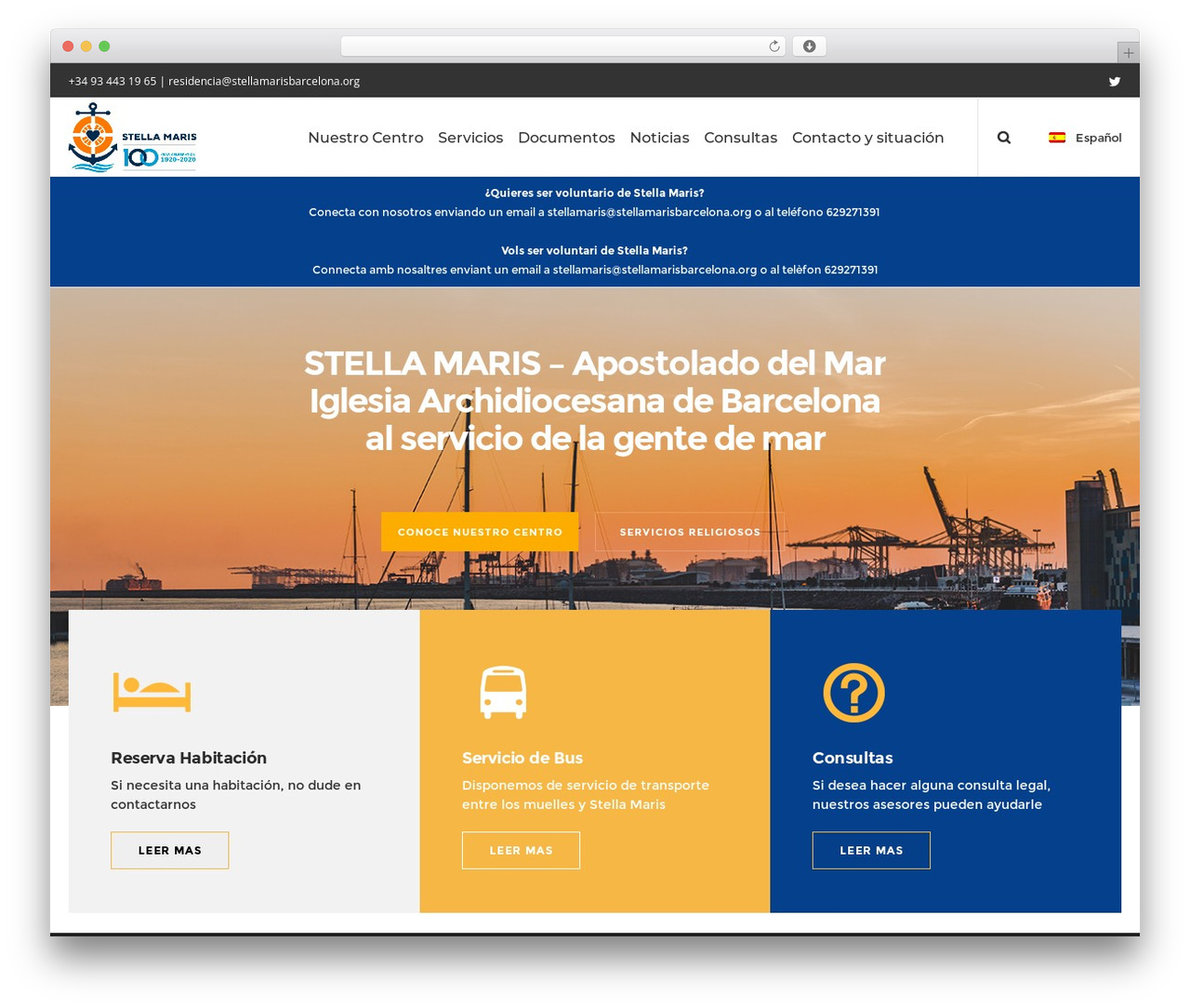Open Contacto y situación menu item
Viewport: 1190px width, 1008px height.
pyautogui.click(x=867, y=138)
